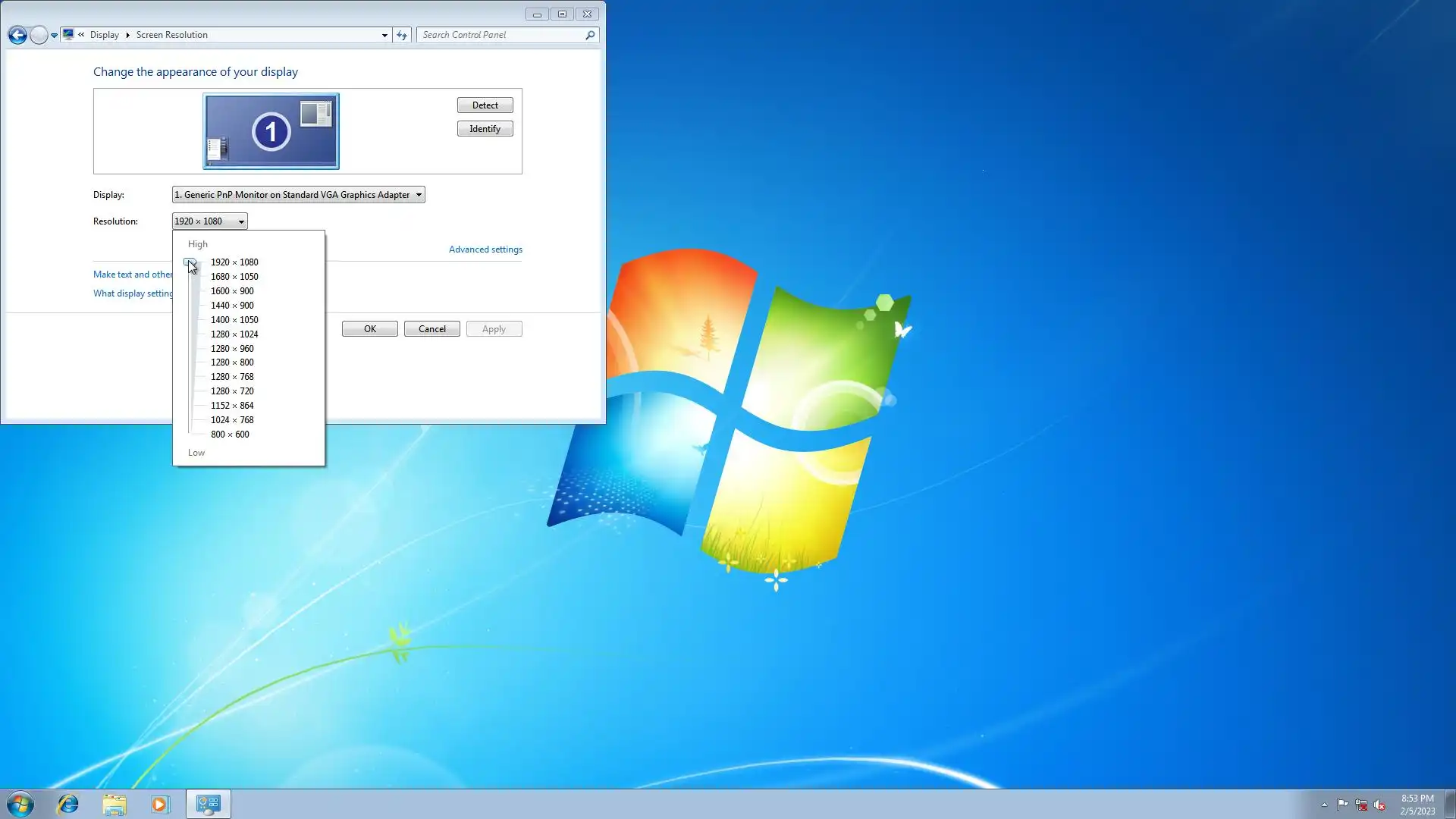Viewport: 1456px width, 819px height.
Task: Click the search magnifier icon
Action: [590, 35]
